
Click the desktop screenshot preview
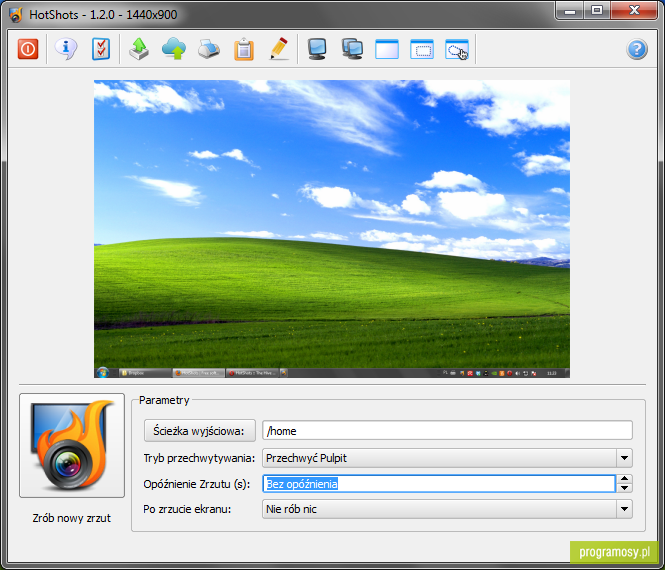332,229
